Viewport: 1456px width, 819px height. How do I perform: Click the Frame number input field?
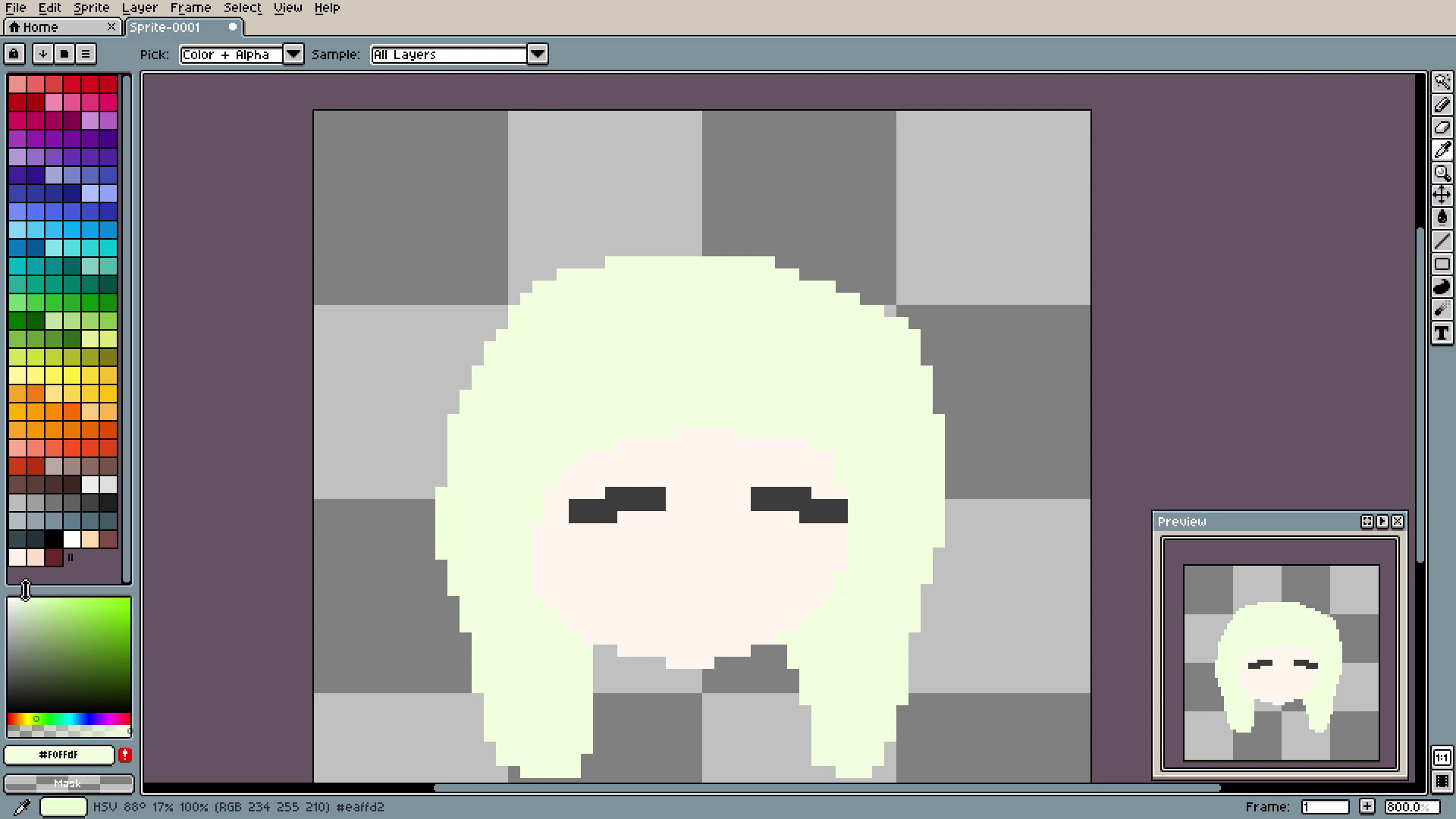[1325, 807]
